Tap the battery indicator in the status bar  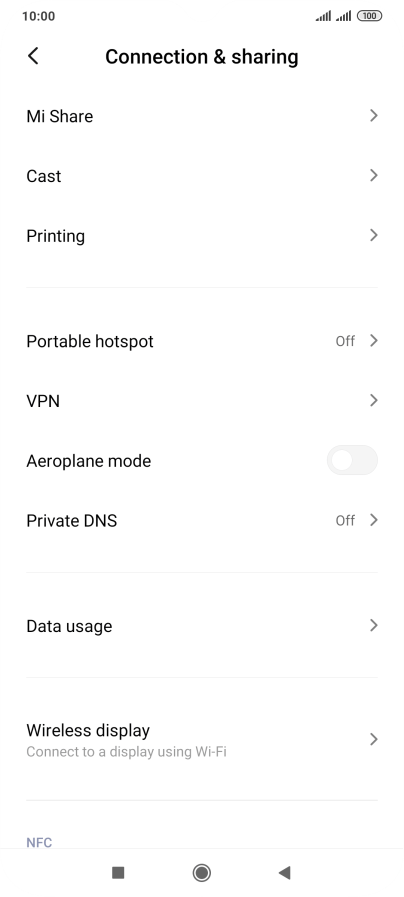369,16
